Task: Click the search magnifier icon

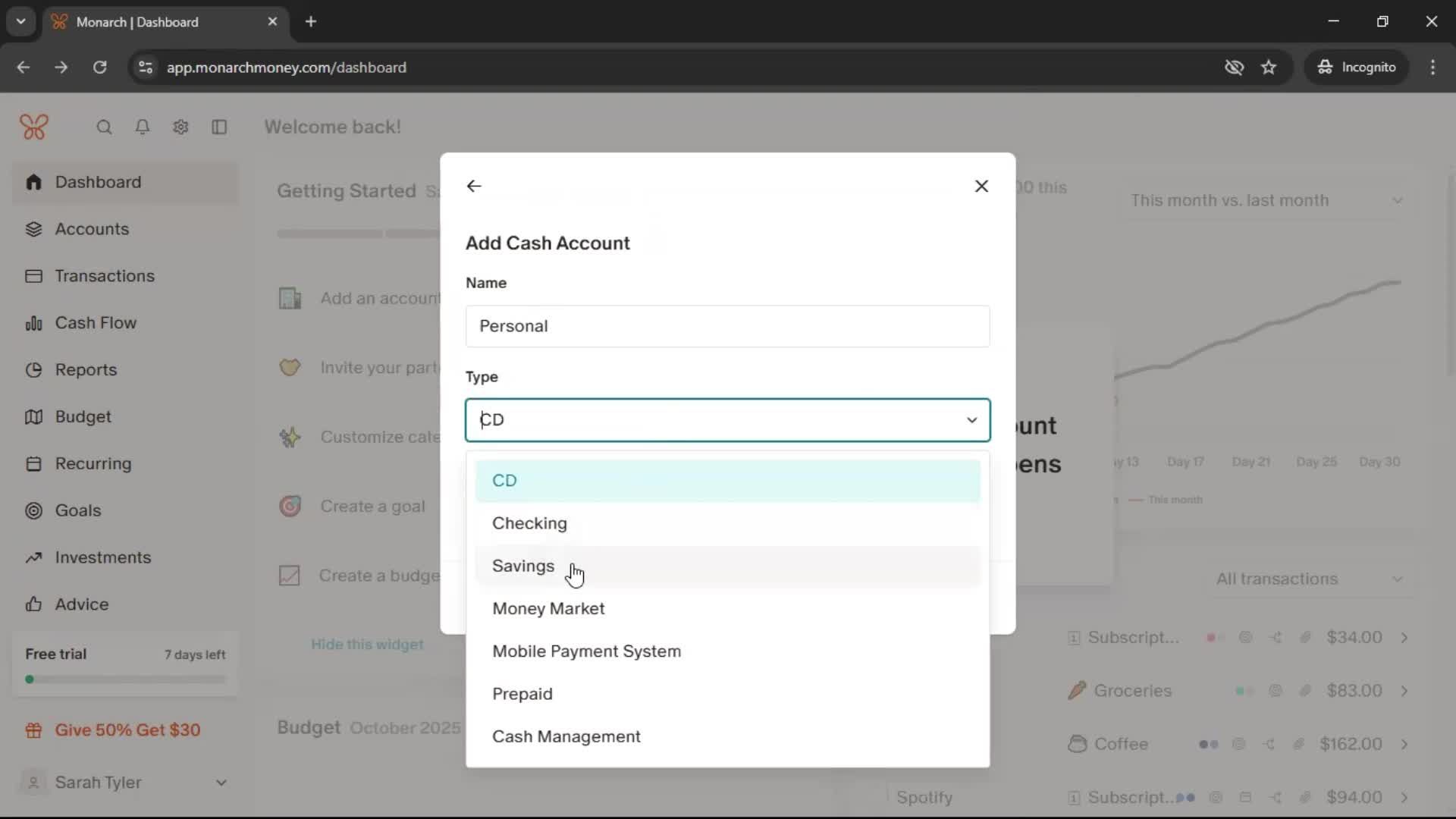Action: tap(104, 127)
